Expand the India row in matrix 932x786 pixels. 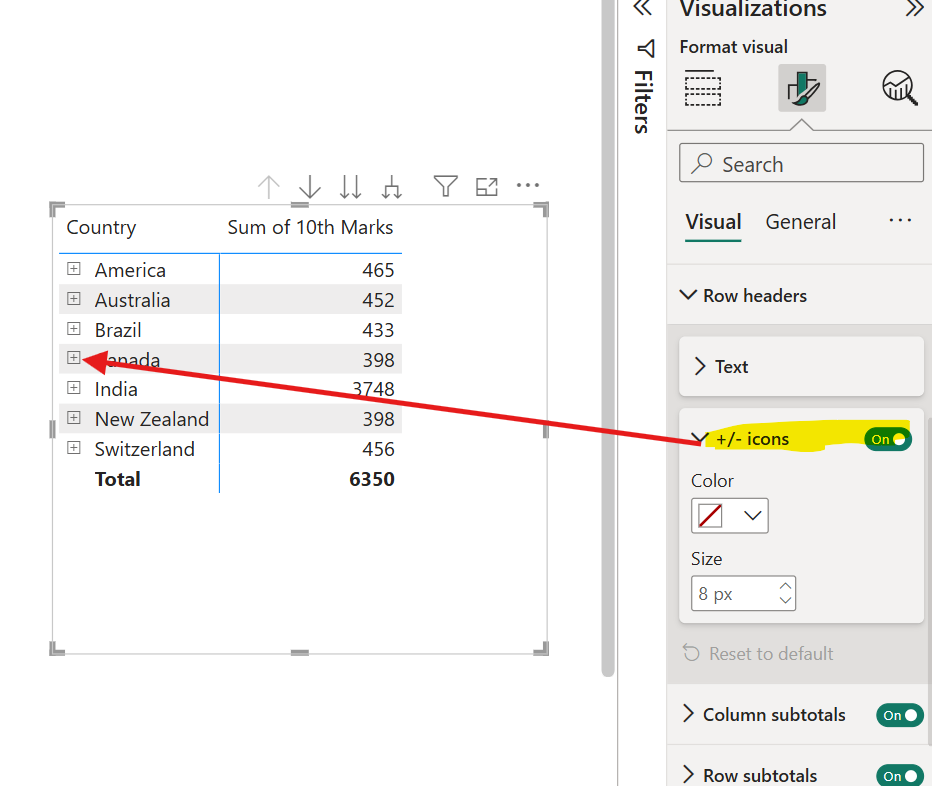pyautogui.click(x=73, y=388)
